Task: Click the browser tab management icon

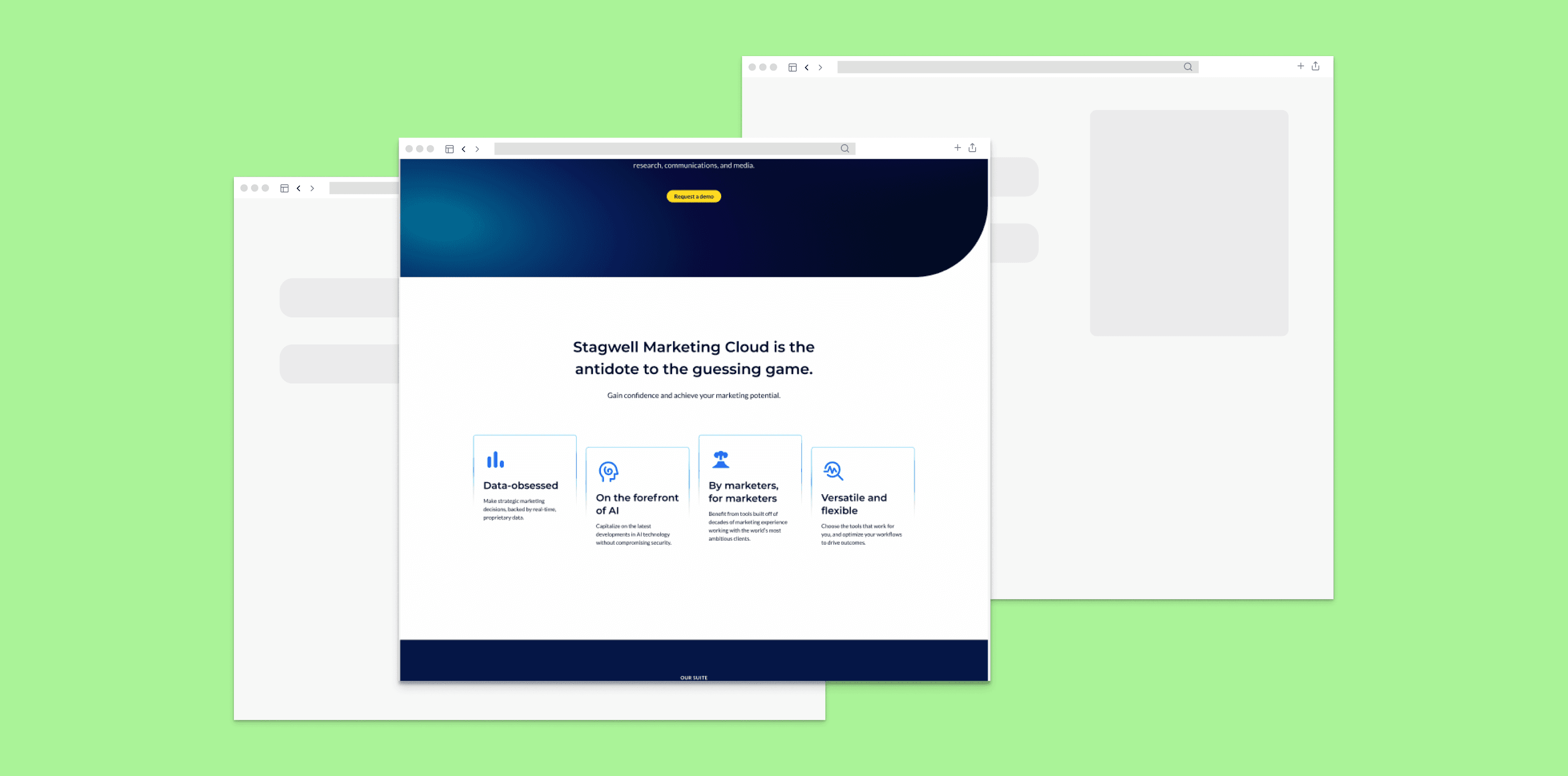Action: pos(449,149)
